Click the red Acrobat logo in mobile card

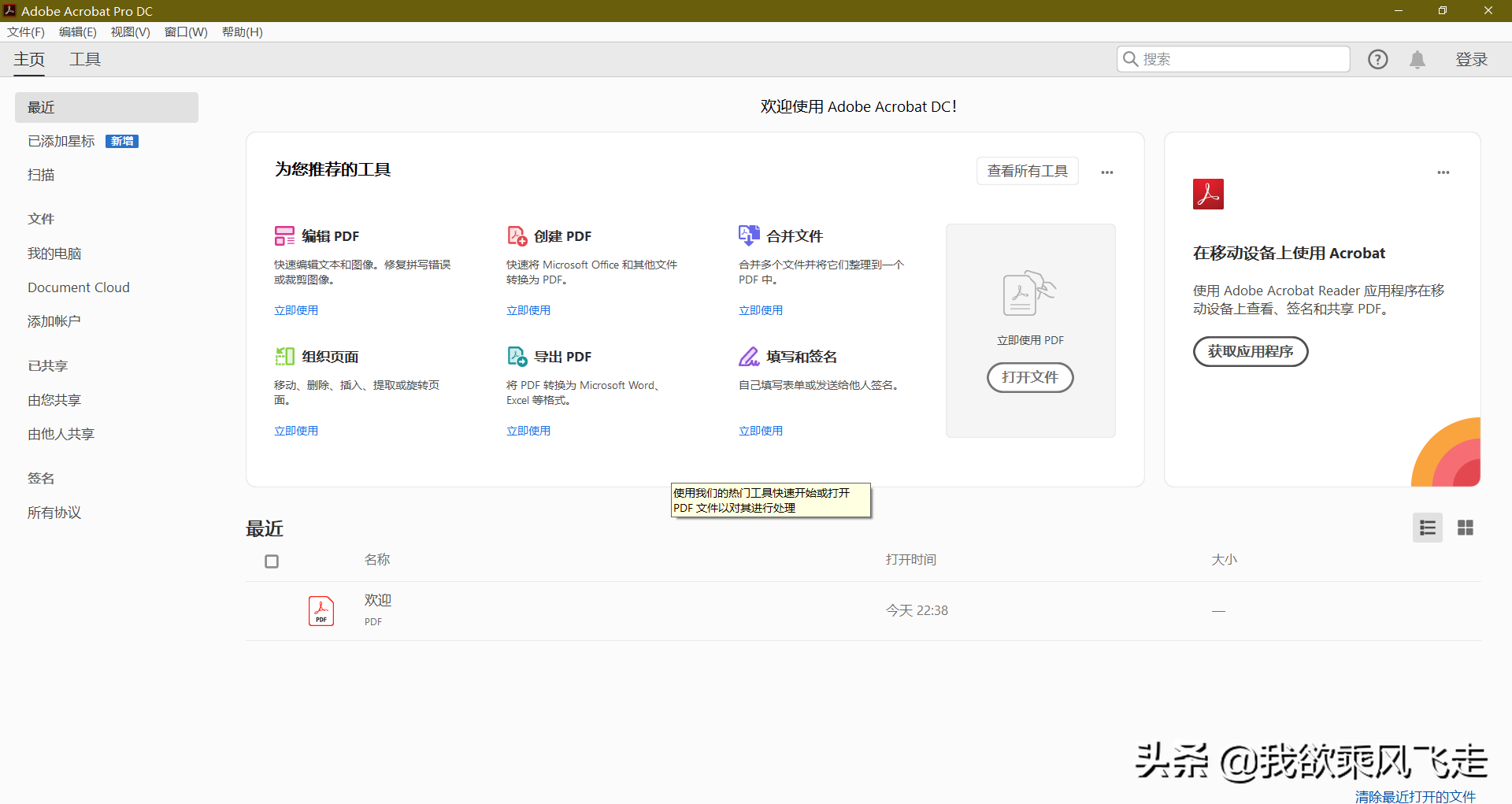pos(1208,194)
